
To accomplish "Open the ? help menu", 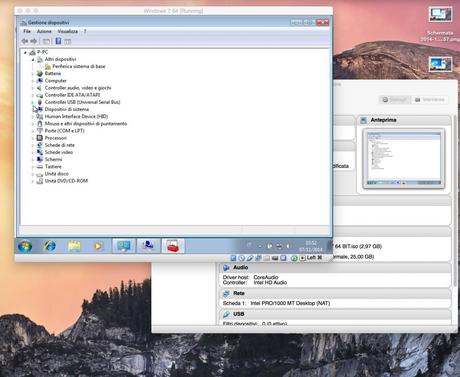I will pos(85,31).
